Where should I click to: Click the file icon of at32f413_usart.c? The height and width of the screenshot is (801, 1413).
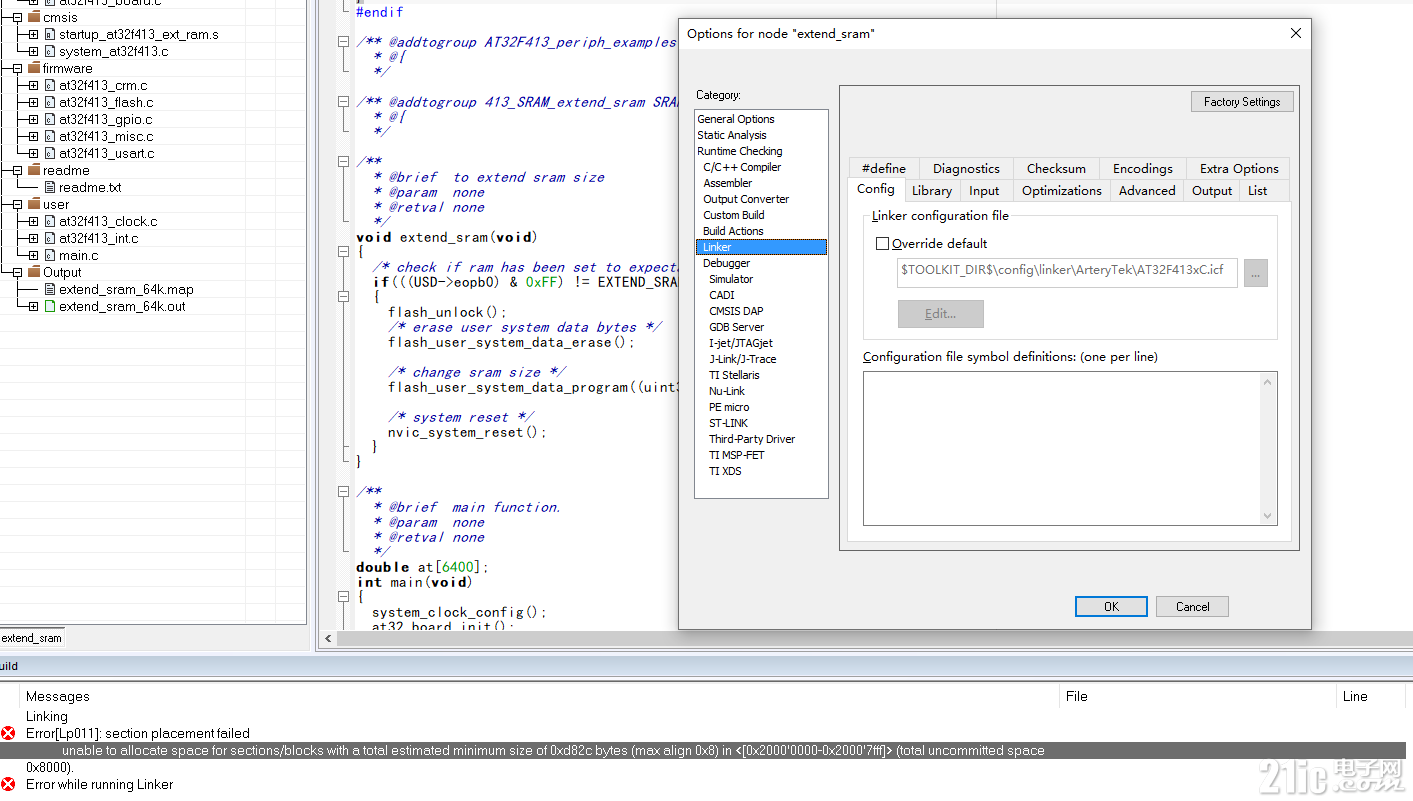tap(49, 153)
